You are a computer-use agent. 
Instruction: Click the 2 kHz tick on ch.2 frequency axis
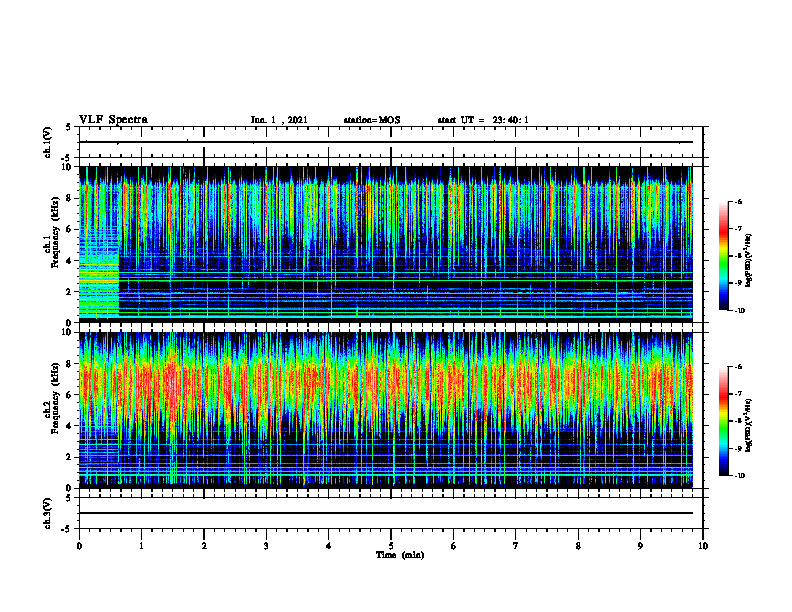pyautogui.click(x=70, y=457)
